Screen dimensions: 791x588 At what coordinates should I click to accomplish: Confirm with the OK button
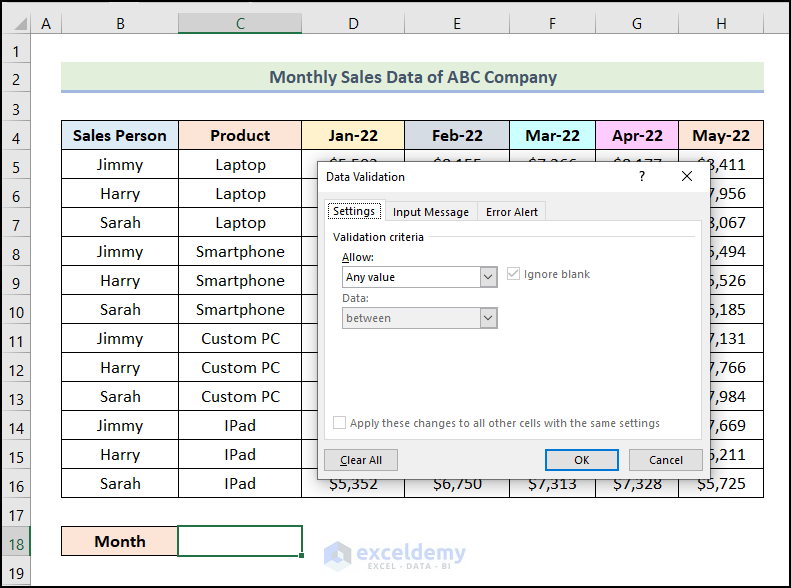pos(582,460)
